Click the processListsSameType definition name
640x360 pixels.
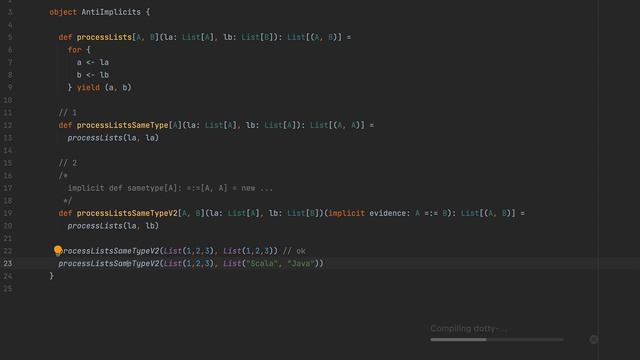click(122, 125)
